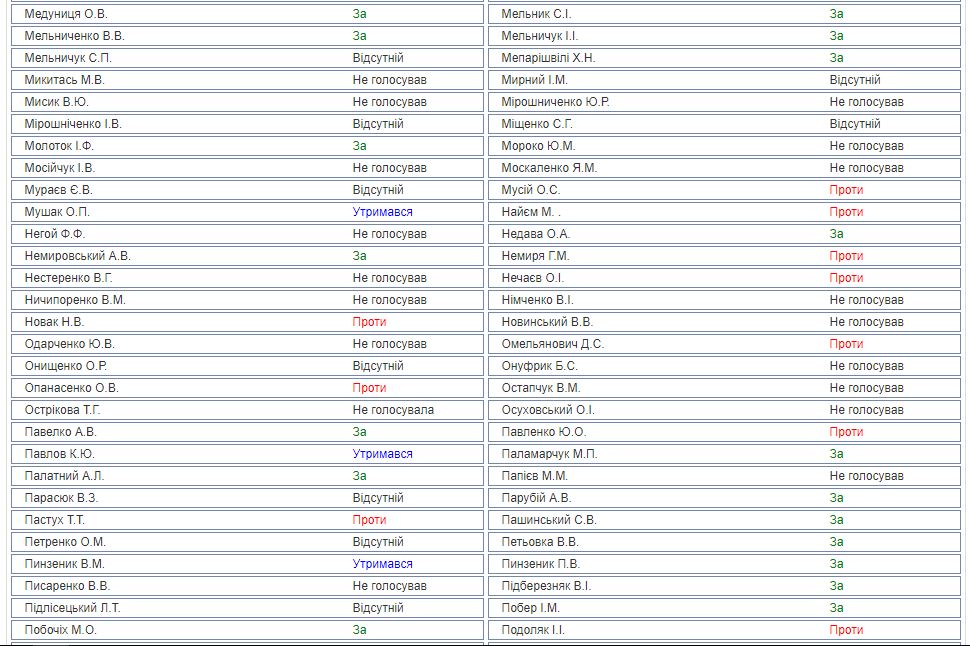The image size is (970, 646).
Task: Click the Утримався vote beside Павлов К.Ю.
Action: (x=382, y=454)
